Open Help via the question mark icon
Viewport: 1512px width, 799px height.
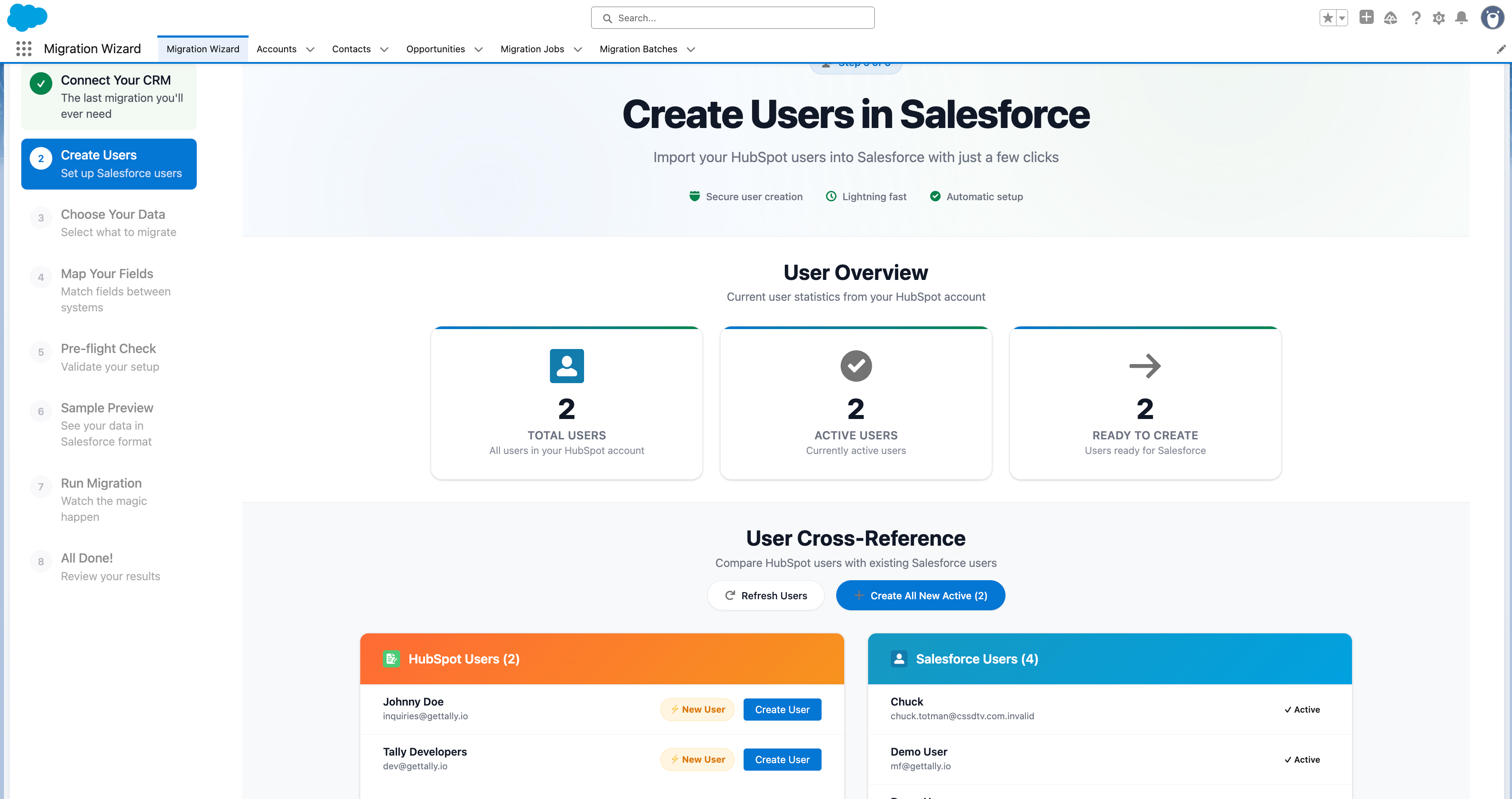coord(1416,18)
